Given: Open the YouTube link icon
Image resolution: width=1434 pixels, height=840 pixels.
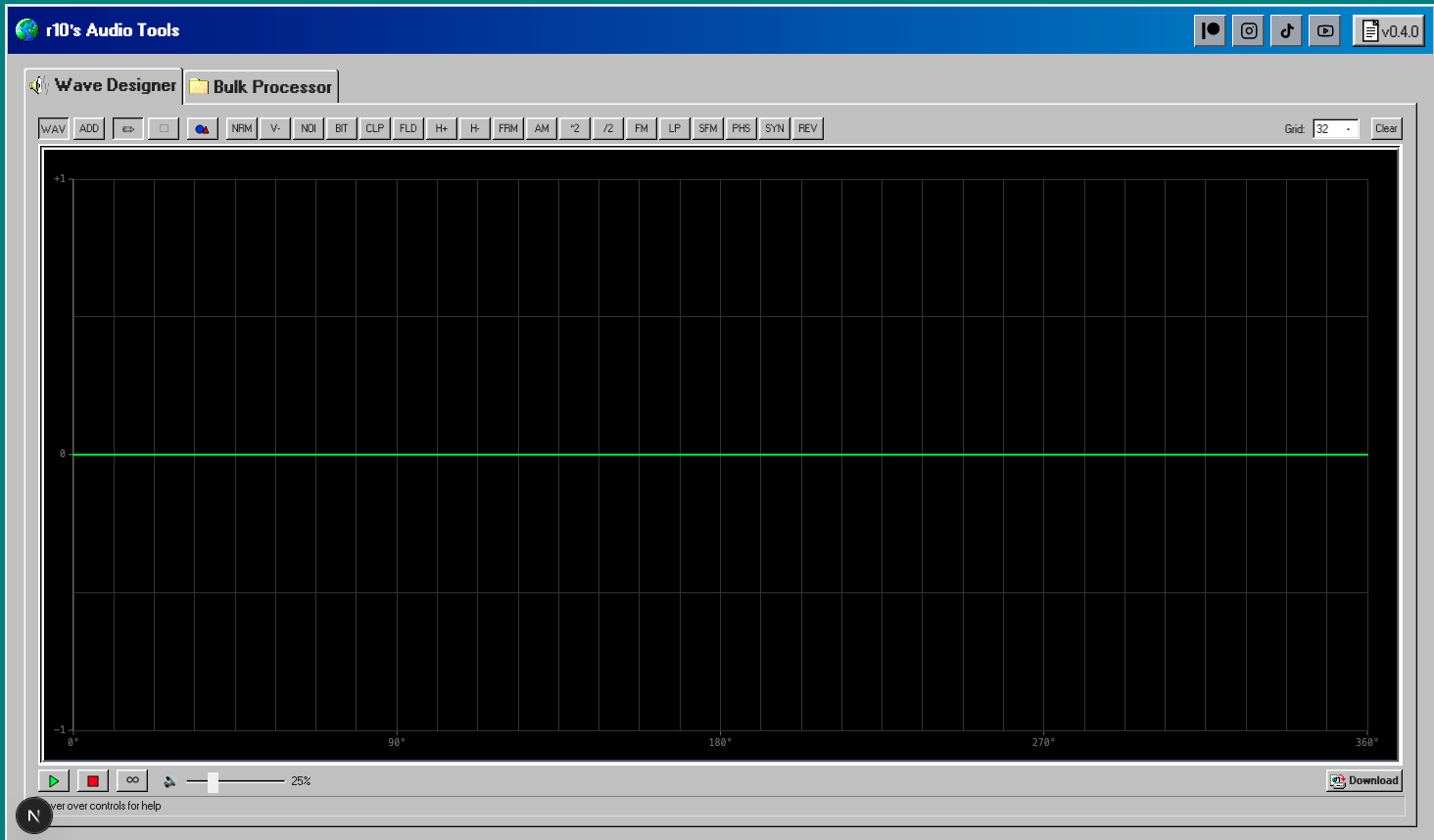Looking at the screenshot, I should coord(1325,30).
